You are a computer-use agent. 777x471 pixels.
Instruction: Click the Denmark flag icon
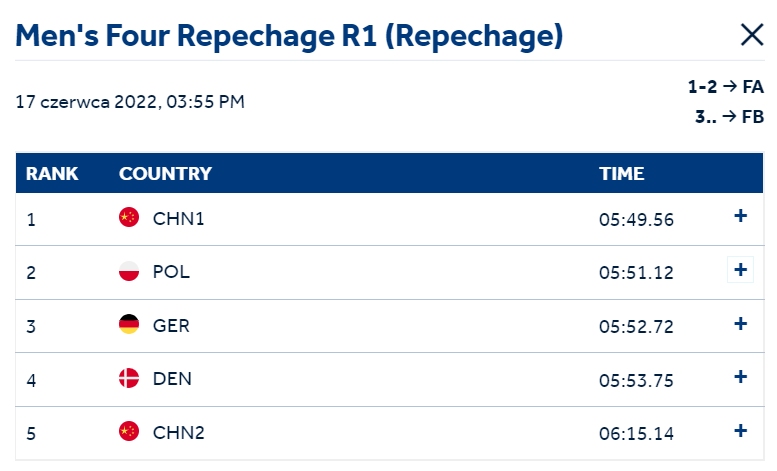[129, 378]
